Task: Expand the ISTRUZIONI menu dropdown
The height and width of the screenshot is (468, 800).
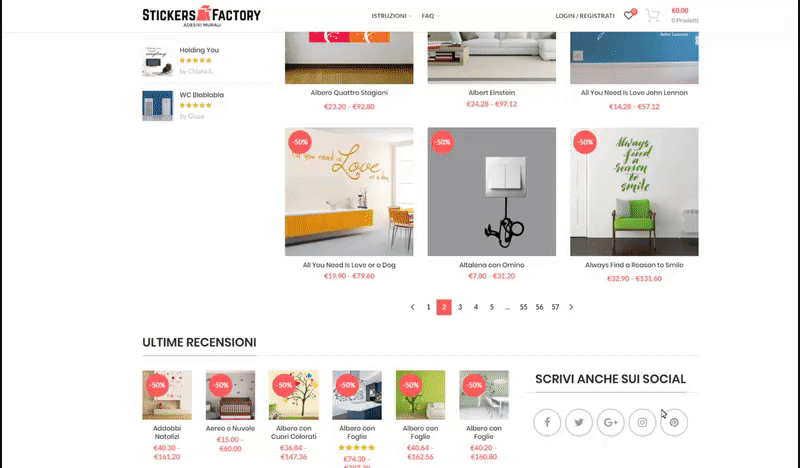Action: (x=391, y=16)
